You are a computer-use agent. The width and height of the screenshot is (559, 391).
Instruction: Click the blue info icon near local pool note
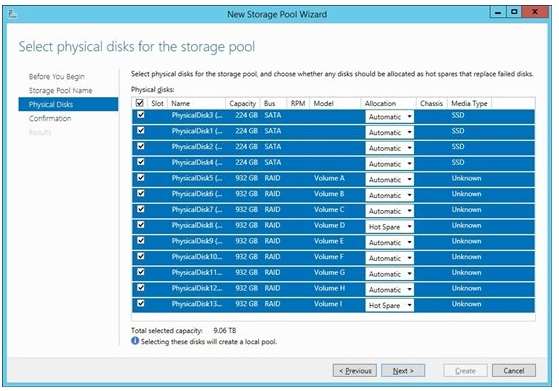(x=135, y=341)
